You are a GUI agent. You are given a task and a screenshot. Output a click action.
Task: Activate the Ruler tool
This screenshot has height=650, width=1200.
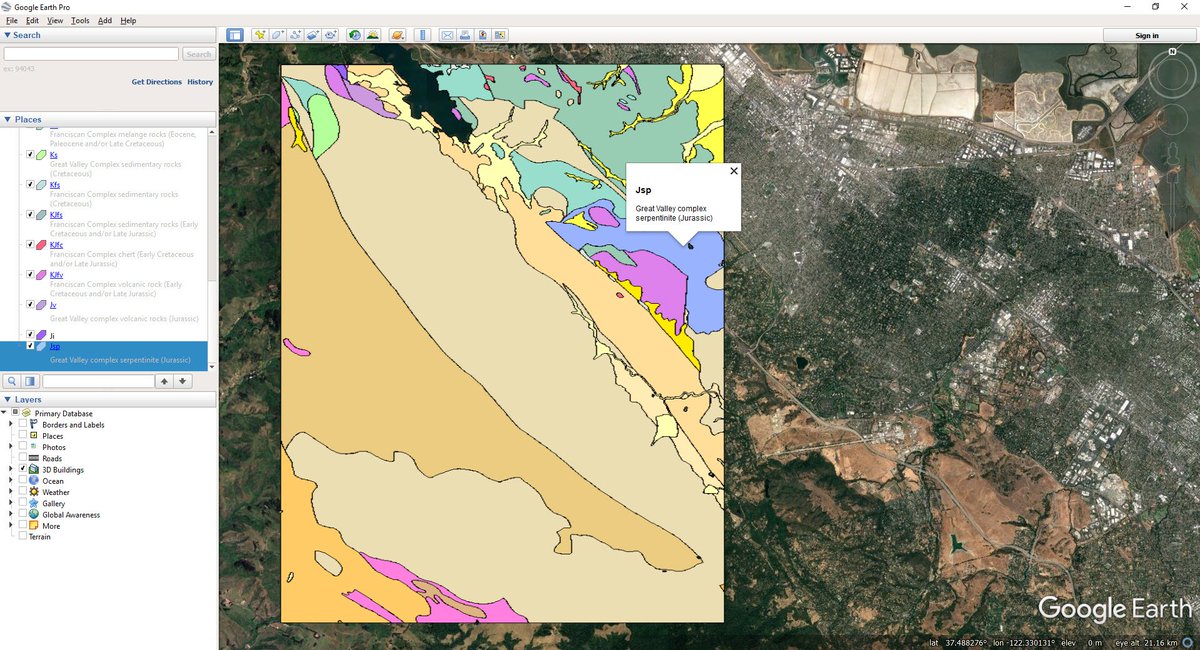click(422, 35)
